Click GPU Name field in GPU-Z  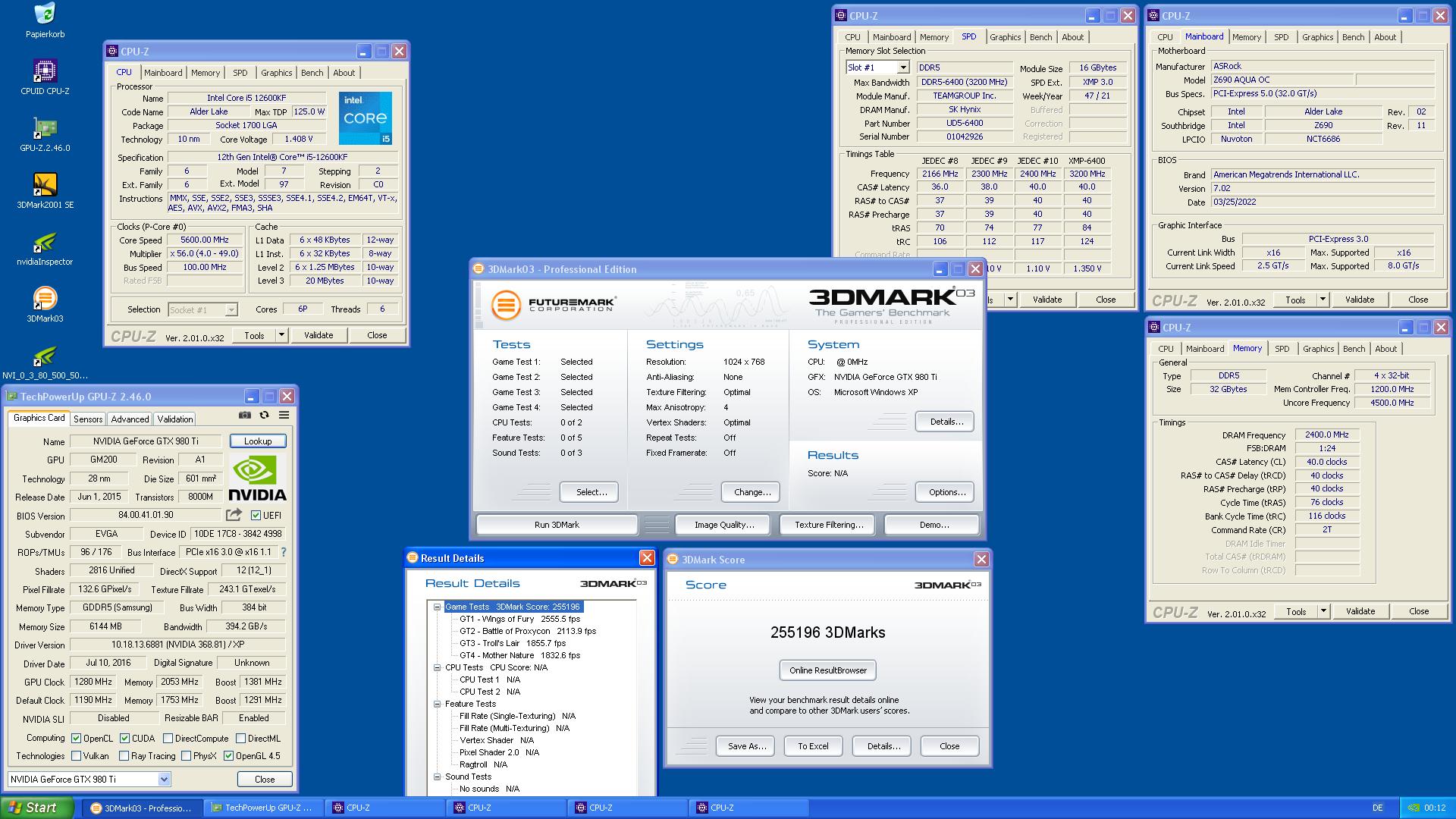[x=146, y=441]
